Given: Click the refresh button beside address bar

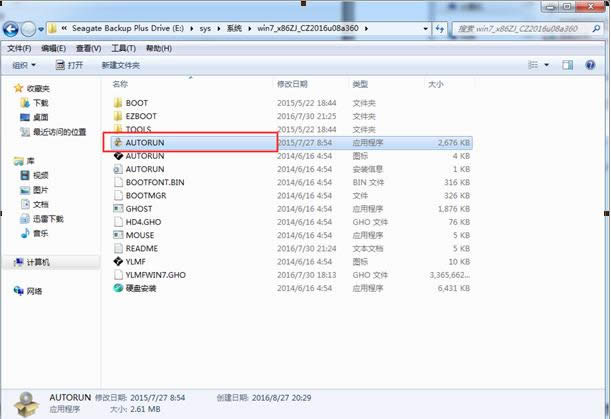Looking at the screenshot, I should point(440,28).
